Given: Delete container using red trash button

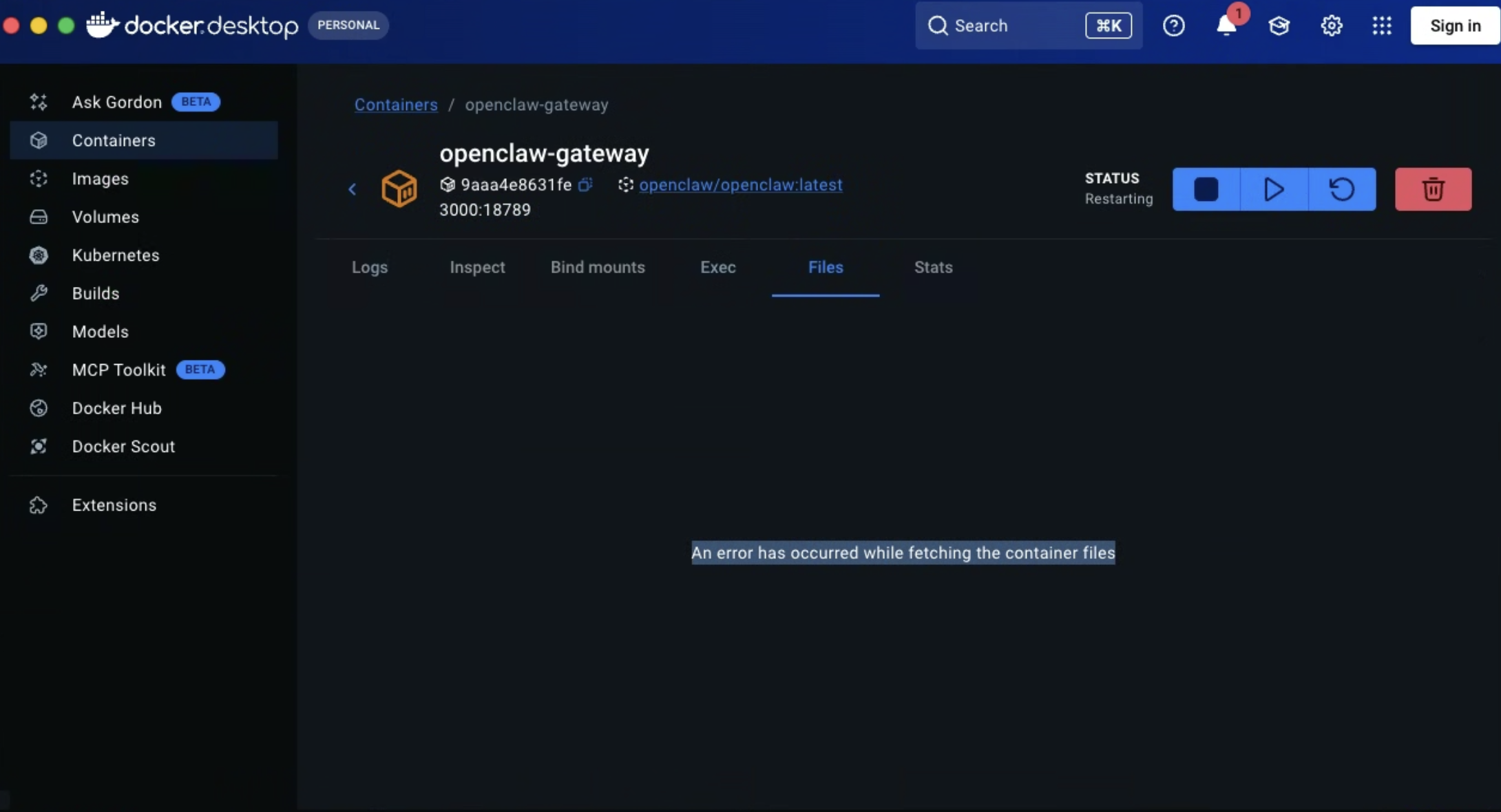Looking at the screenshot, I should (1433, 189).
